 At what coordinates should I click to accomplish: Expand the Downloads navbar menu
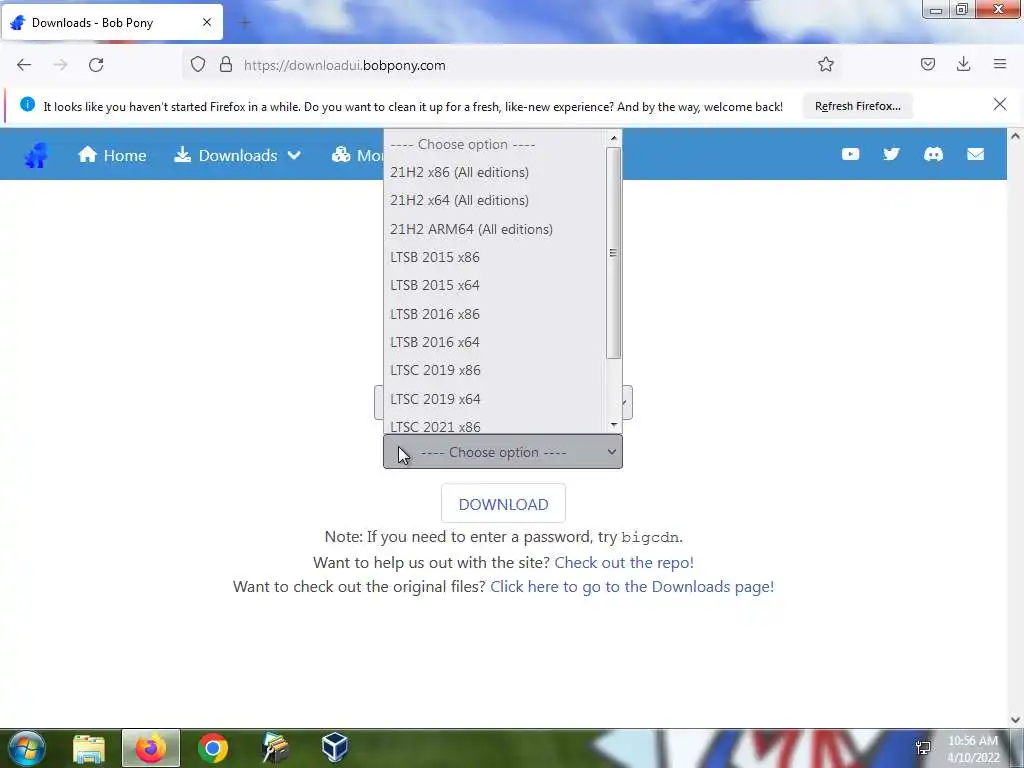(237, 155)
